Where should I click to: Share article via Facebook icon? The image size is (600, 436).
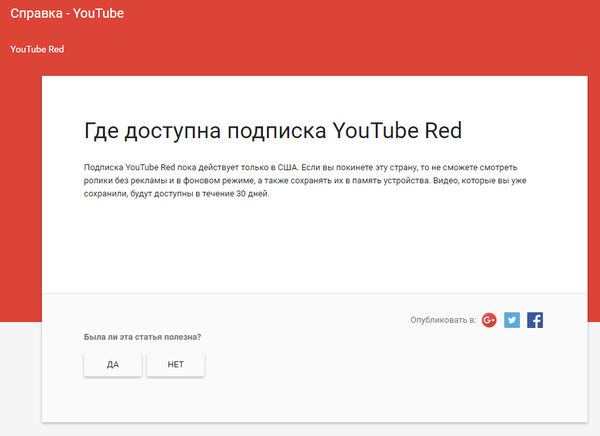(535, 320)
